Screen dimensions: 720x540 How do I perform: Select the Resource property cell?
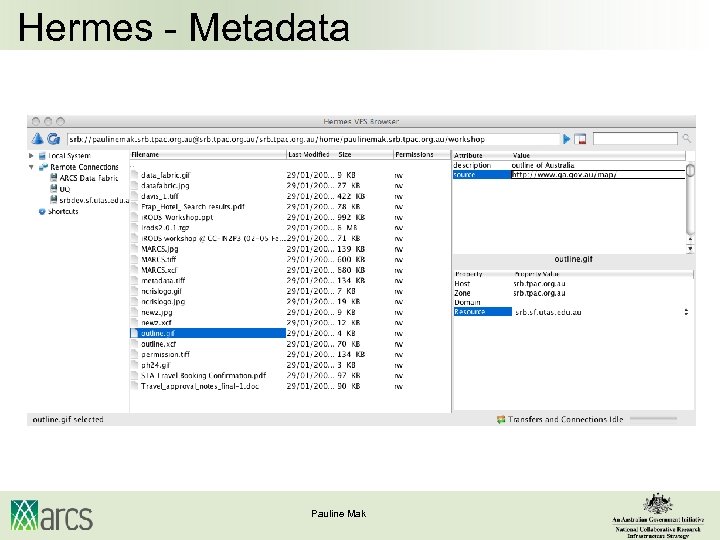[483, 312]
